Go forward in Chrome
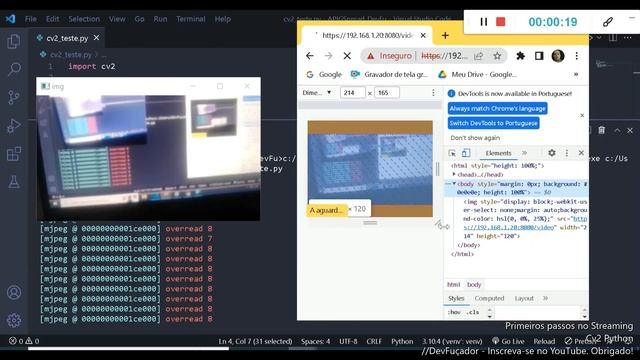Image resolution: width=640 pixels, height=360 pixels. coord(329,56)
